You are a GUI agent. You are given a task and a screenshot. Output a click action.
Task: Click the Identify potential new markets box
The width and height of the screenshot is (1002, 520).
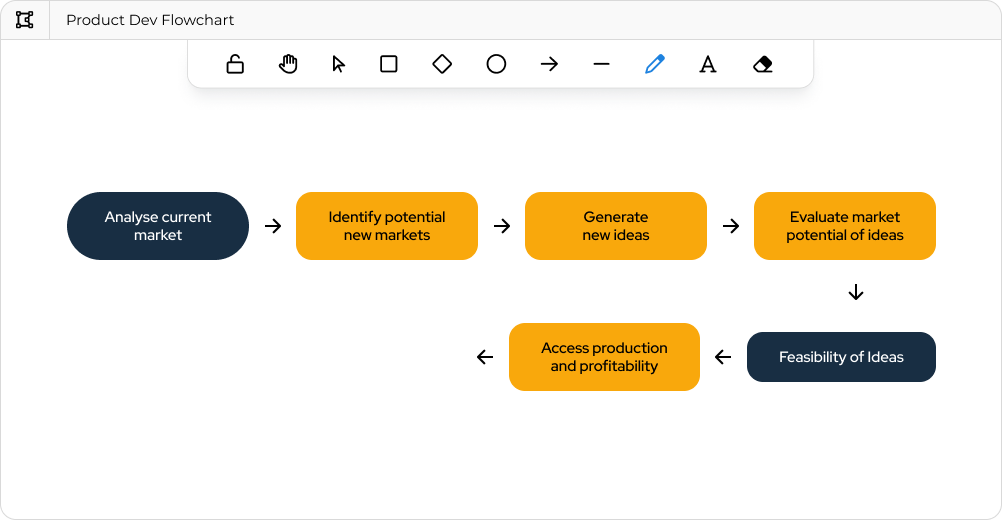click(387, 226)
